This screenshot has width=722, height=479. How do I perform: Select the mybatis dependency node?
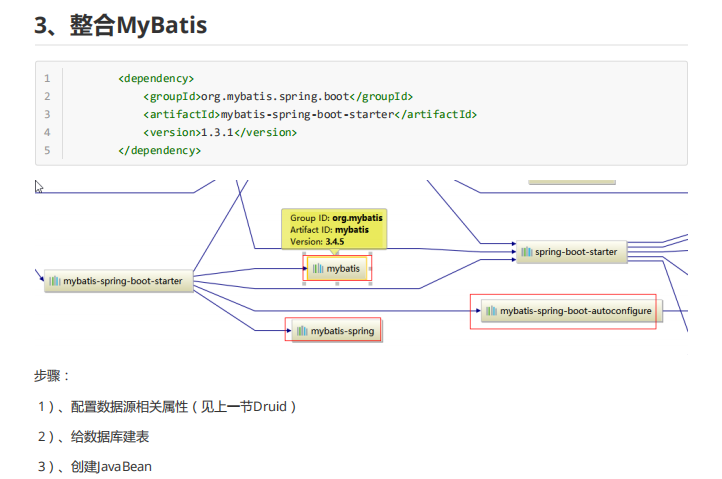point(337,269)
